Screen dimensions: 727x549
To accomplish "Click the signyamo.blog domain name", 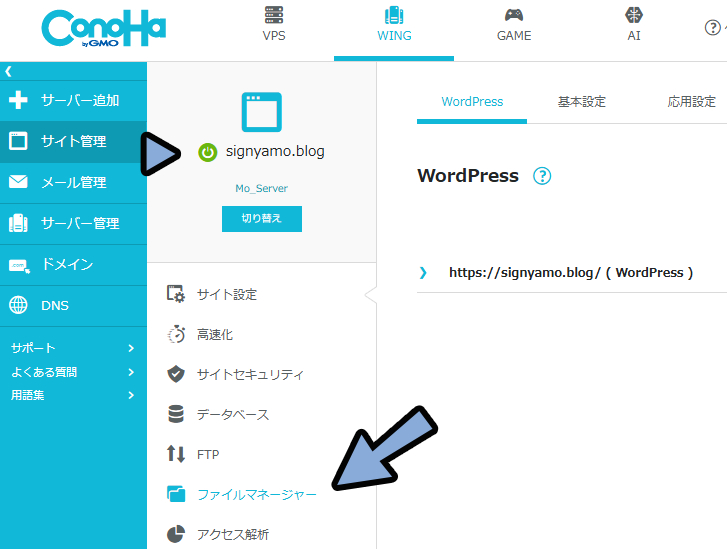I will 275,152.
